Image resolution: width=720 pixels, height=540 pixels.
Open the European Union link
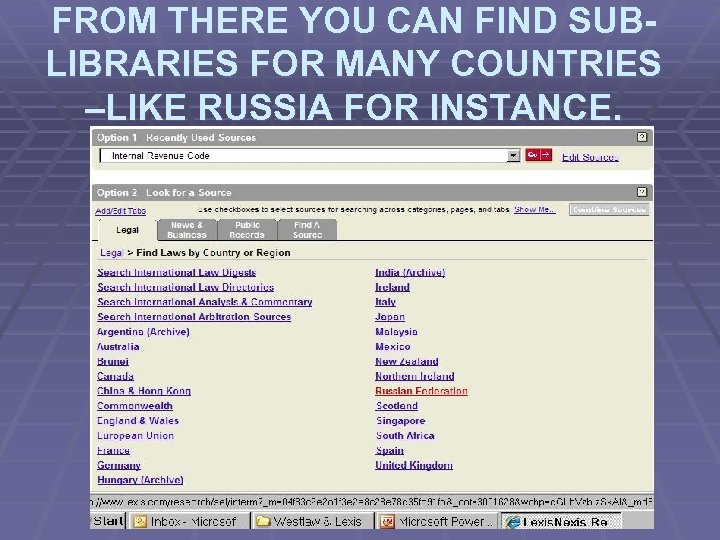(x=135, y=435)
